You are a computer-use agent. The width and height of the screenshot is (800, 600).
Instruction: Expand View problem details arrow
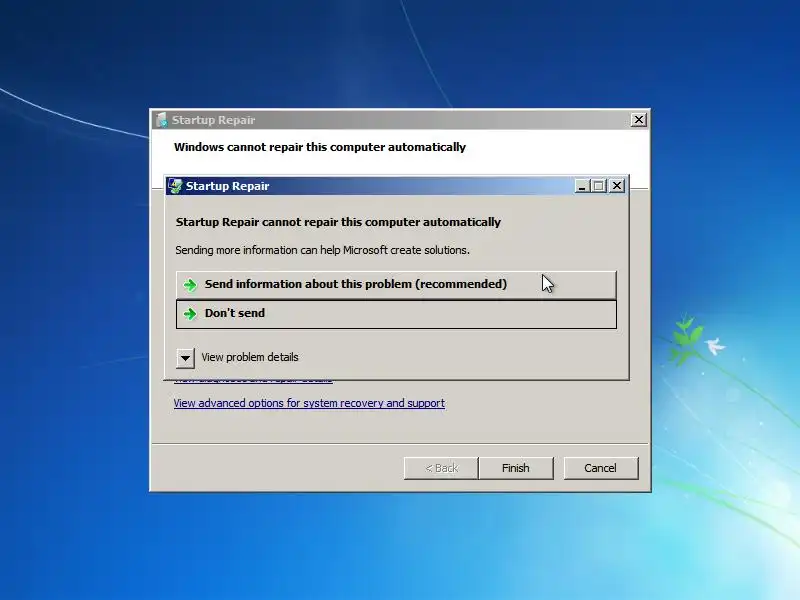[x=185, y=358]
